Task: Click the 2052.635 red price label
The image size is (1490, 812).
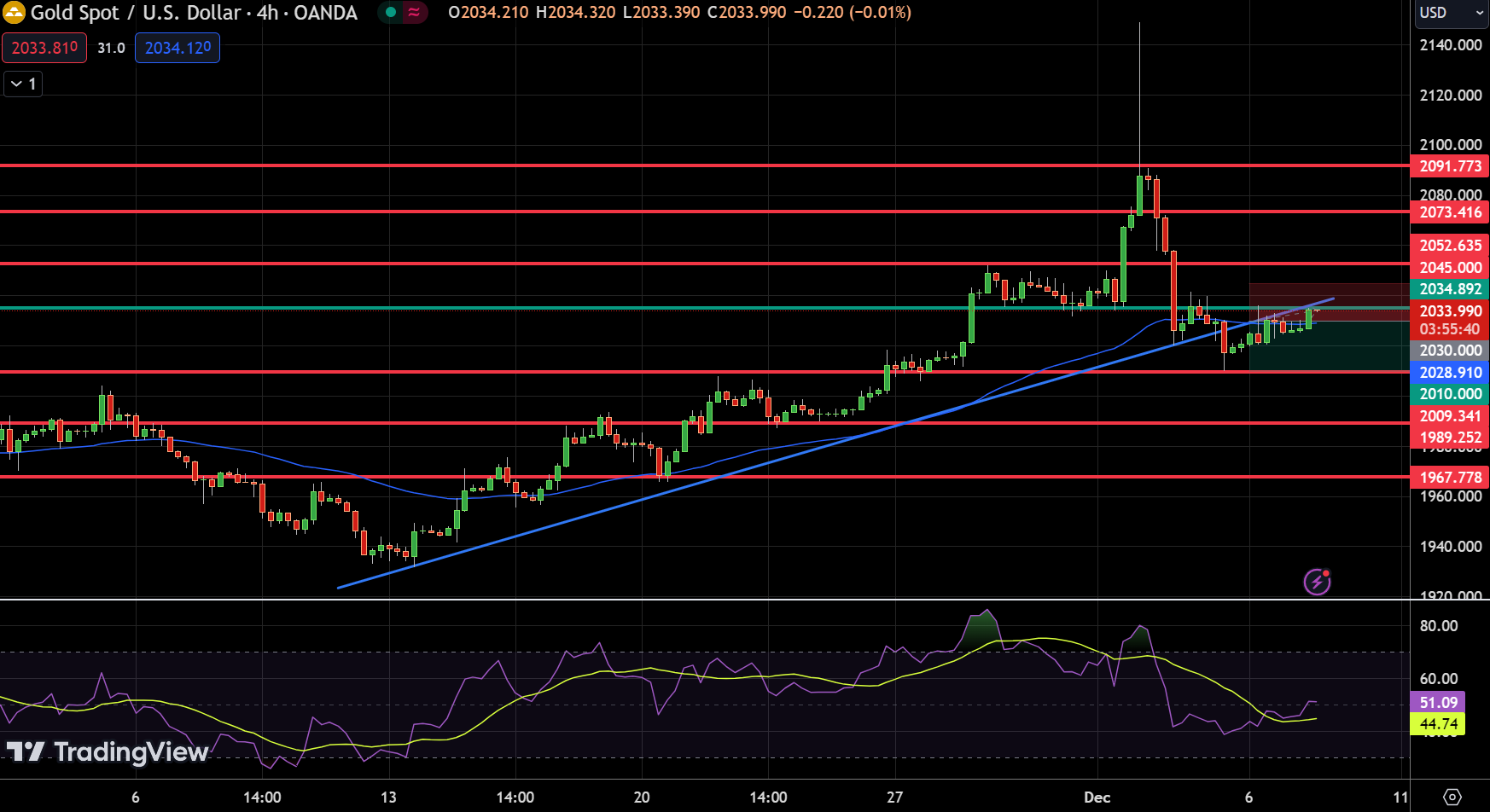Action: click(x=1450, y=246)
